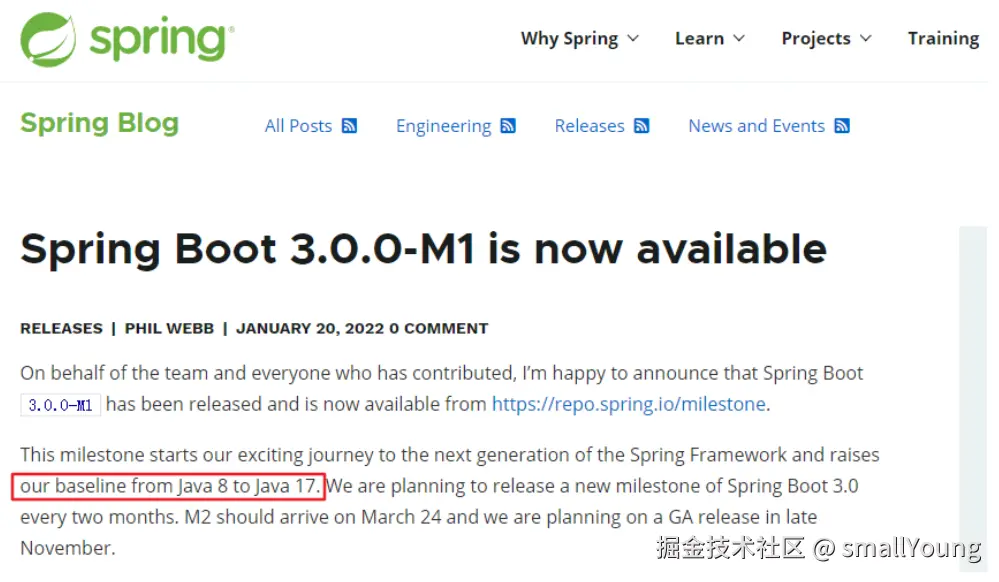This screenshot has width=999, height=582.
Task: Click RSS feed icon beside Engineering
Action: click(508, 126)
